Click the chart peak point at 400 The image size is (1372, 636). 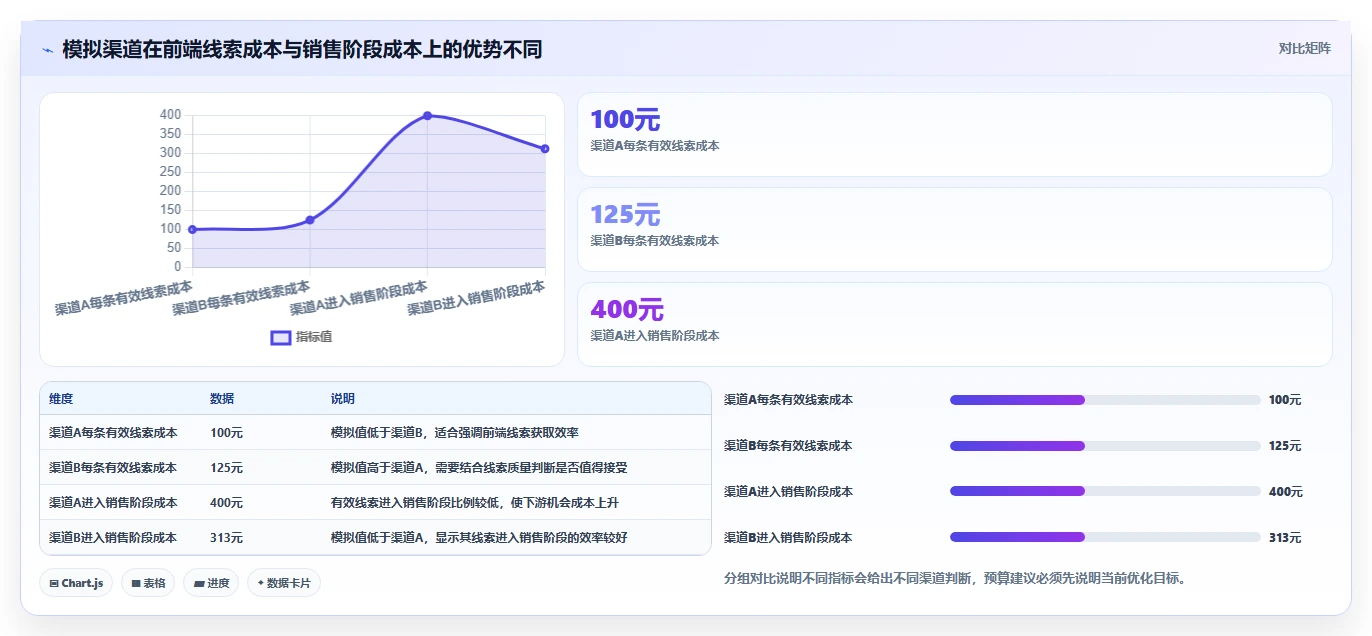pyautogui.click(x=427, y=116)
